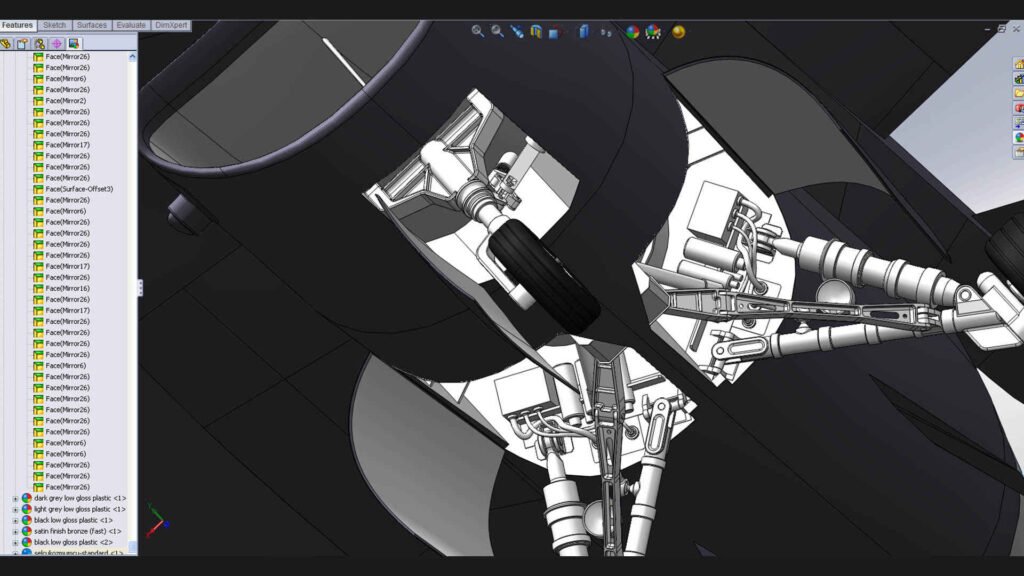Switch to the DisplayManager panel icon
The height and width of the screenshot is (576, 1024).
[x=74, y=43]
